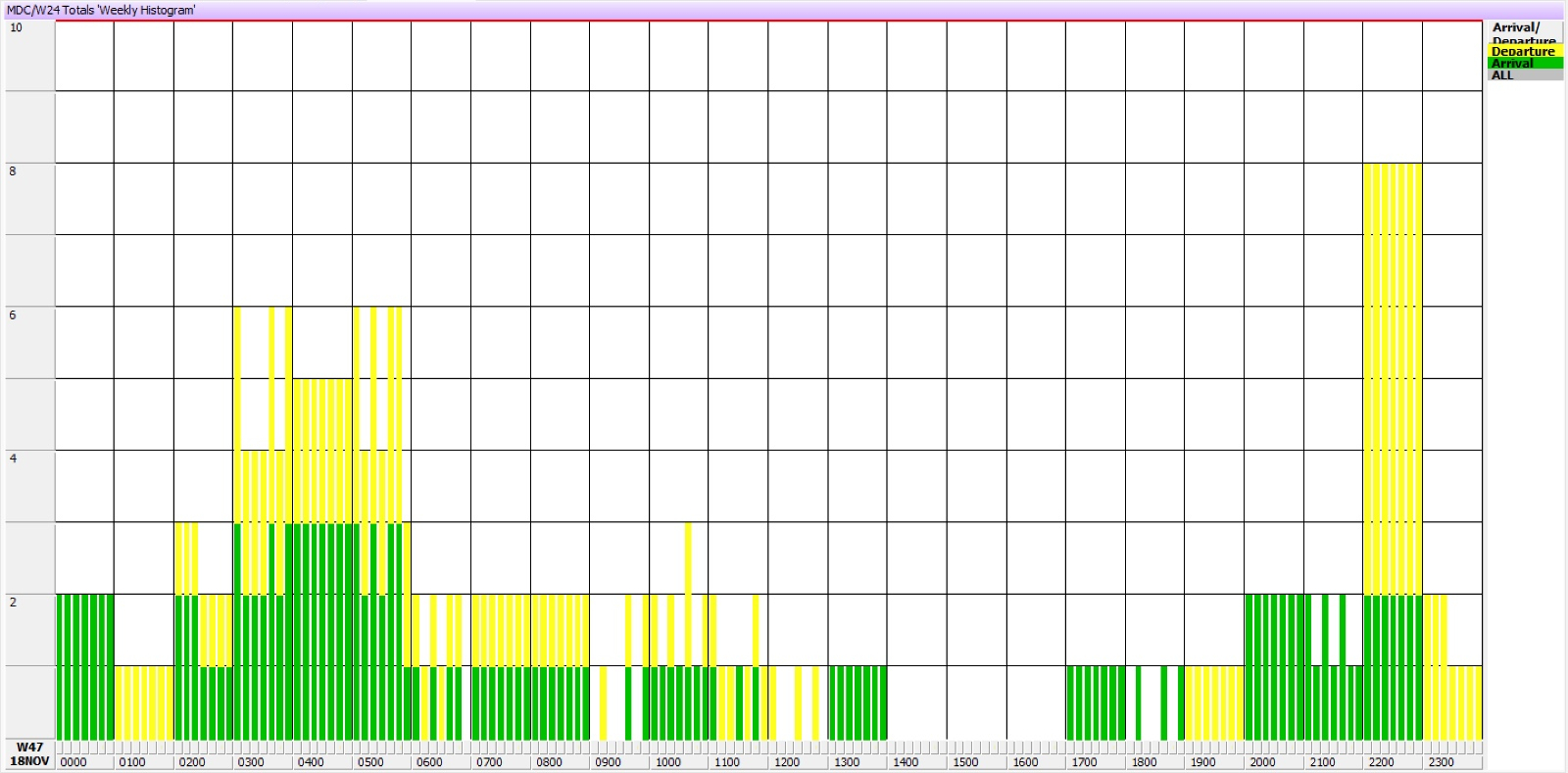Click the 0000 hour label on time axis
1568x773 pixels.
[73, 762]
